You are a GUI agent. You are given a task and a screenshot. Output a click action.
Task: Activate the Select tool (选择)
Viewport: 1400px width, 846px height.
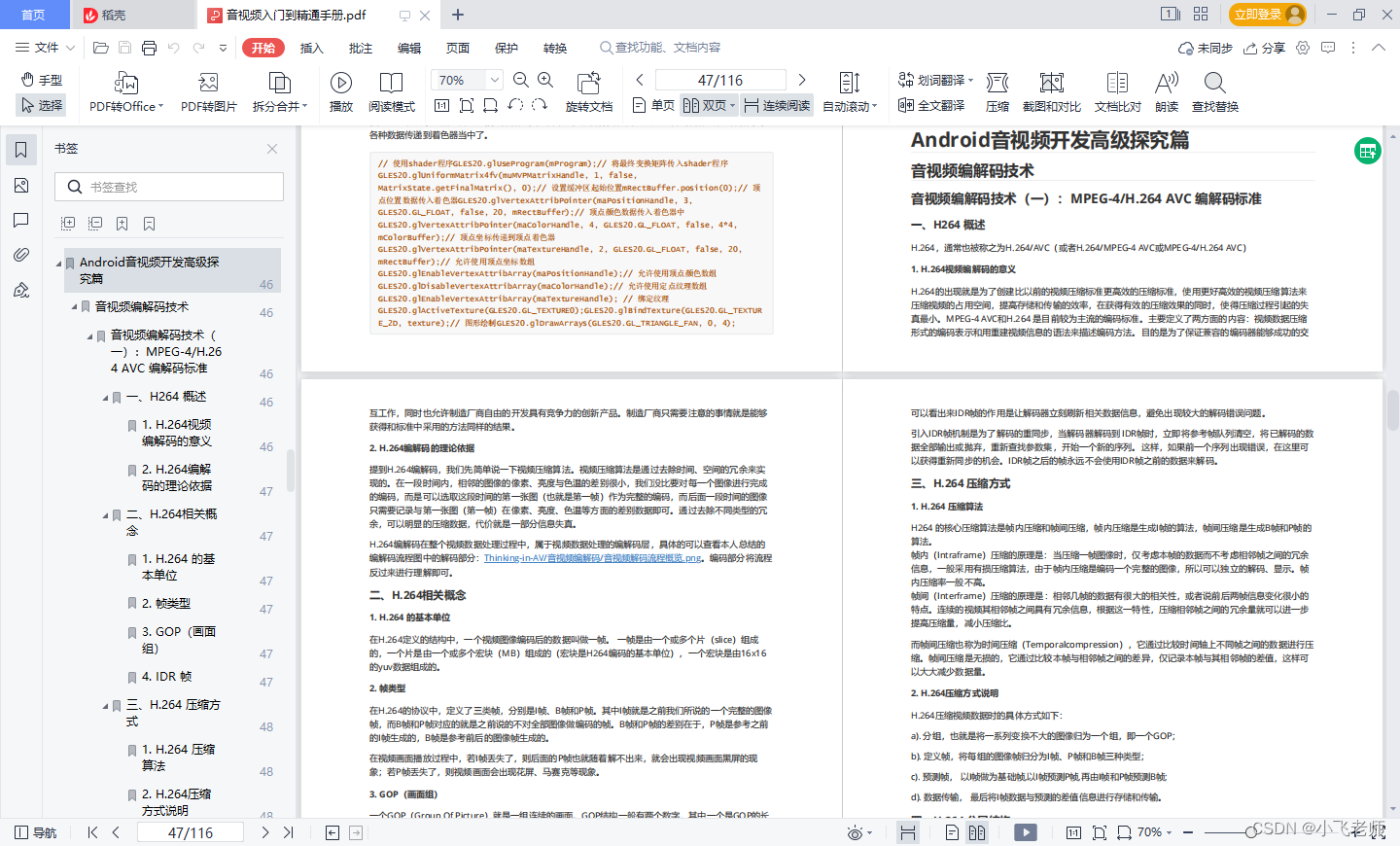[41, 105]
